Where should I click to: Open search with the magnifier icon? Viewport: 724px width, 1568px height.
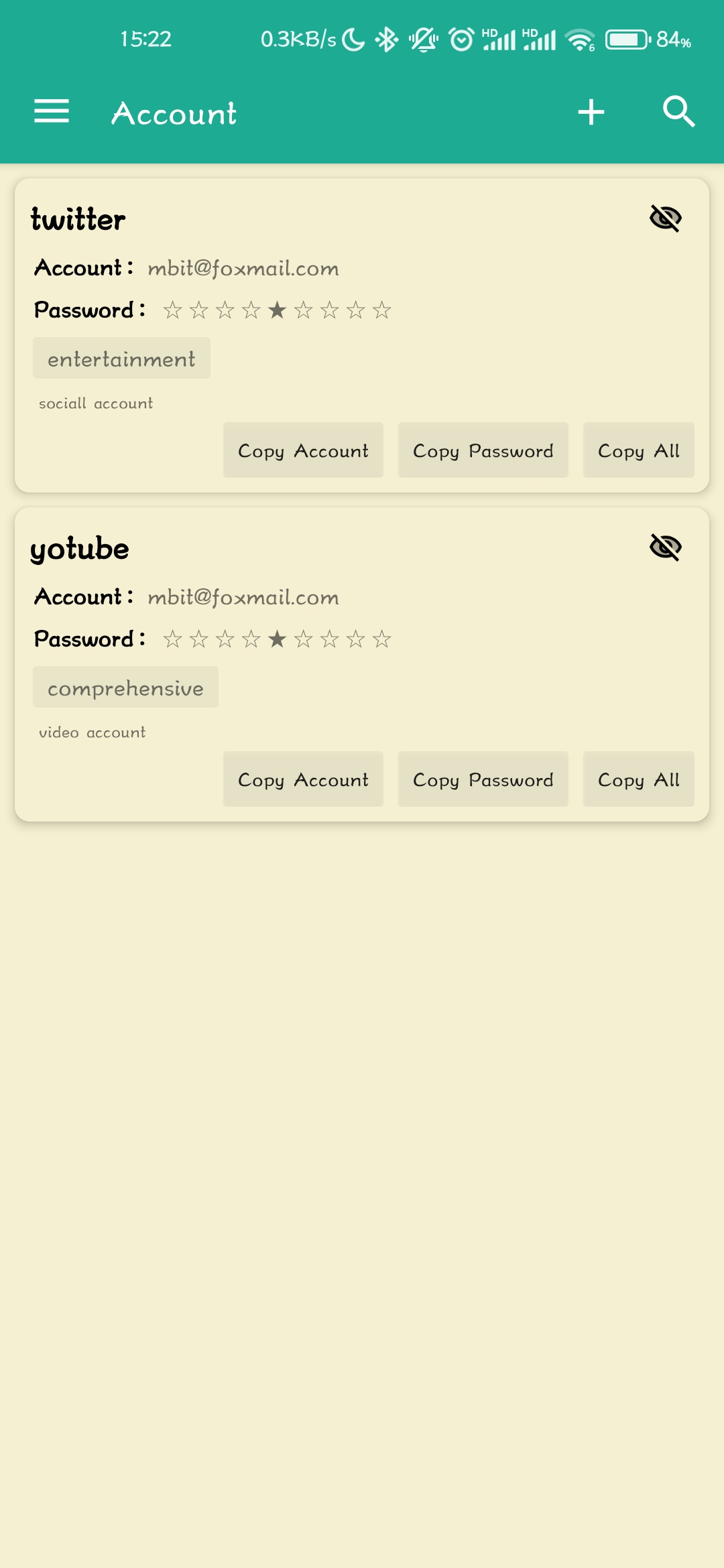(678, 111)
